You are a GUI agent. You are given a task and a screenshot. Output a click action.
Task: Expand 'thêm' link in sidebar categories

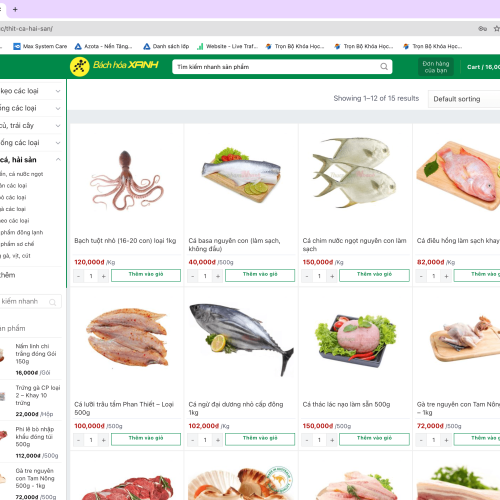[x=8, y=275]
